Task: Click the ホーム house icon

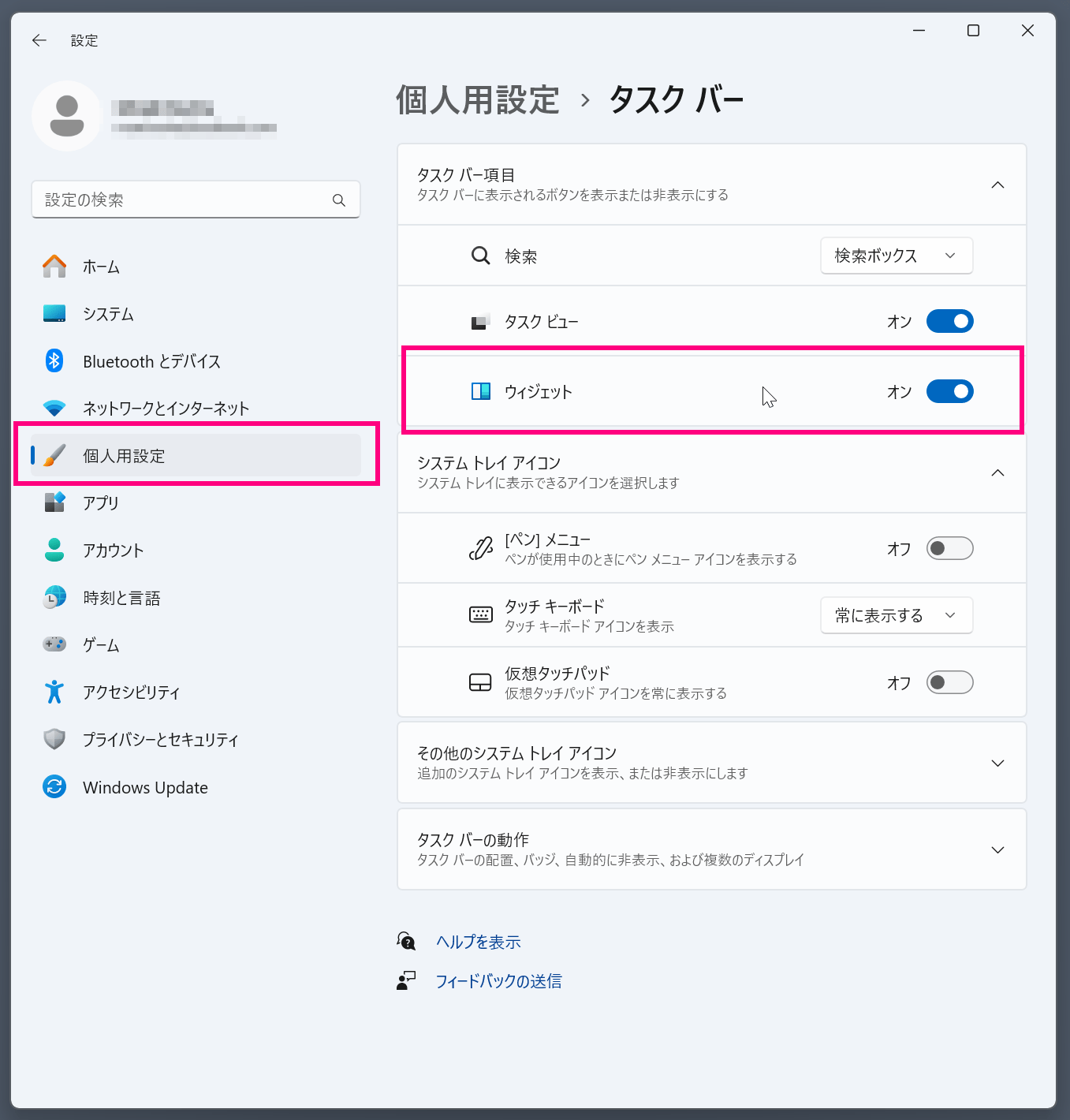Action: (x=54, y=267)
